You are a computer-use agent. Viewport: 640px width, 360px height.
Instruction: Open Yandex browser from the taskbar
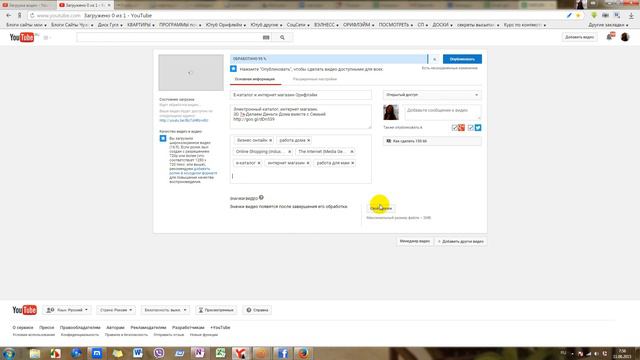pos(241,353)
